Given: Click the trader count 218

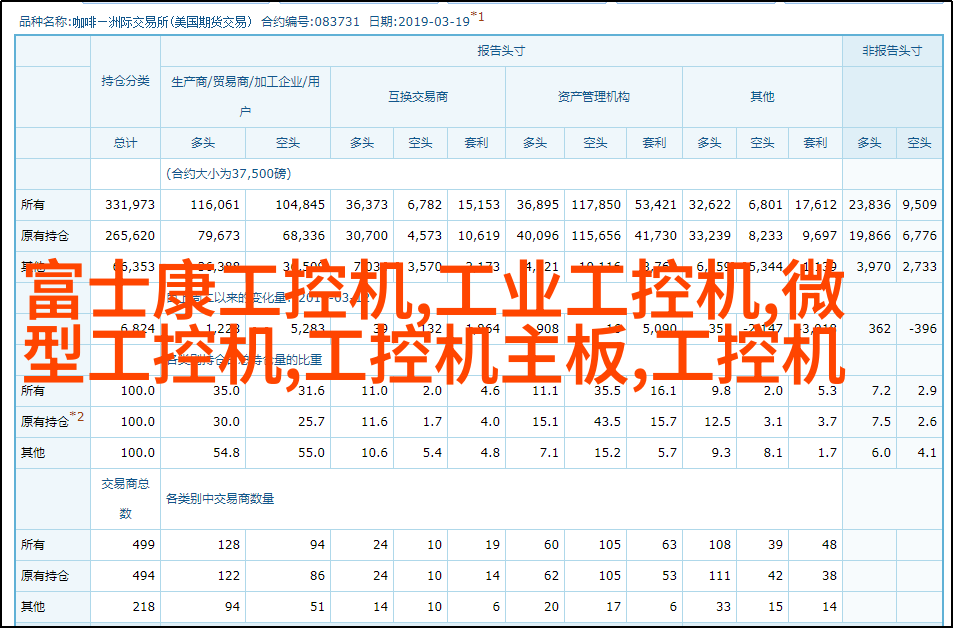Looking at the screenshot, I should (144, 606).
